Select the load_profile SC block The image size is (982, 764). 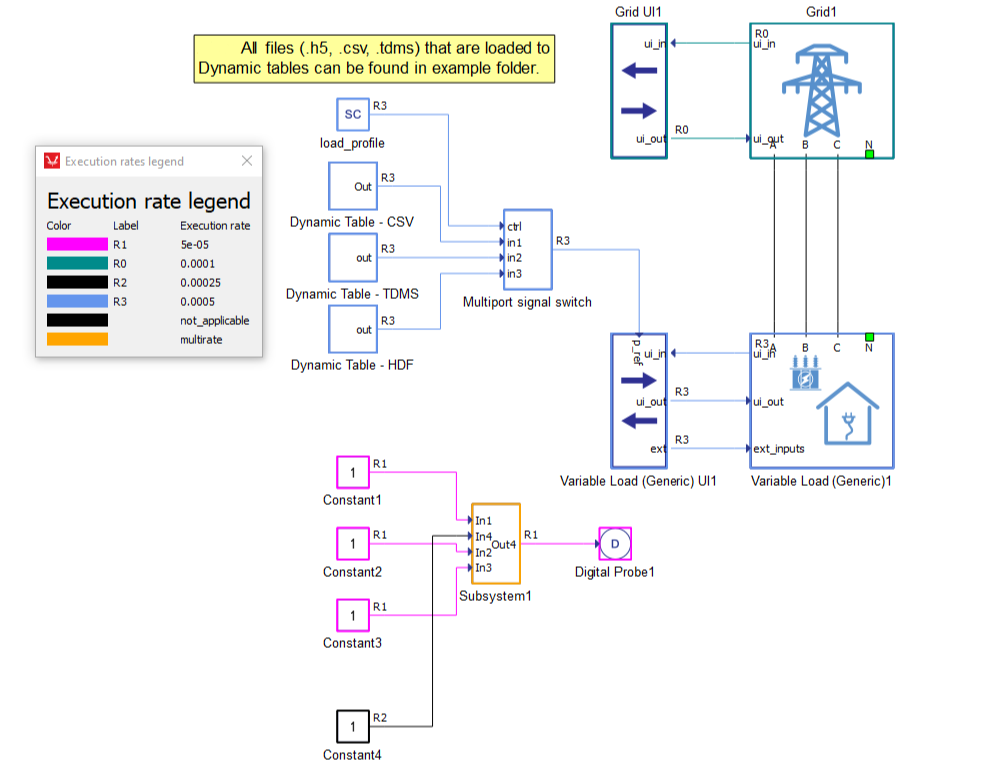pyautogui.click(x=353, y=115)
